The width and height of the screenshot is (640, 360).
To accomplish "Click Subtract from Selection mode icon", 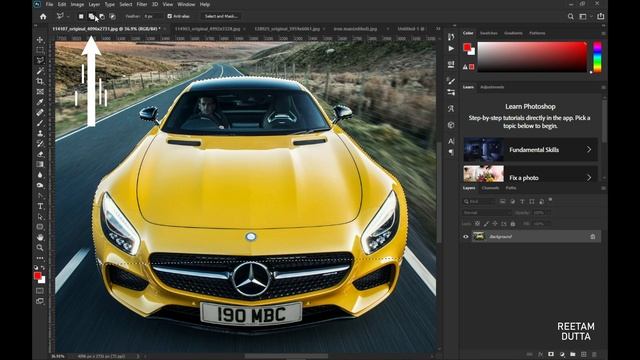I will (x=102, y=16).
